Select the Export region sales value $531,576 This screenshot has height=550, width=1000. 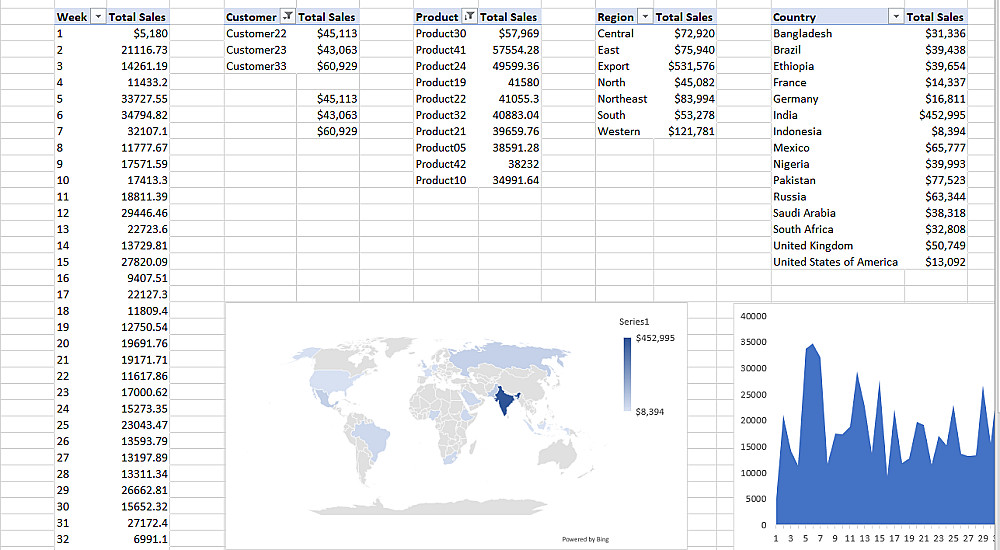coord(686,66)
